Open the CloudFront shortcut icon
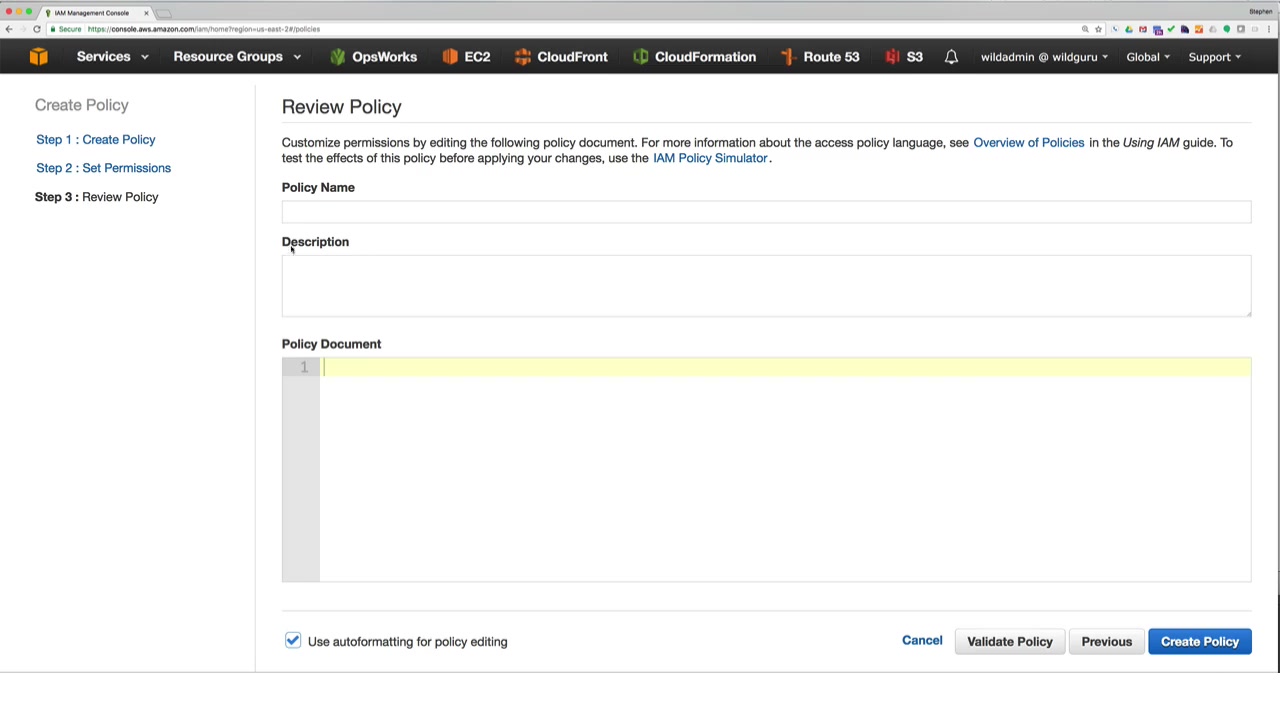This screenshot has width=1280, height=720. 522,57
